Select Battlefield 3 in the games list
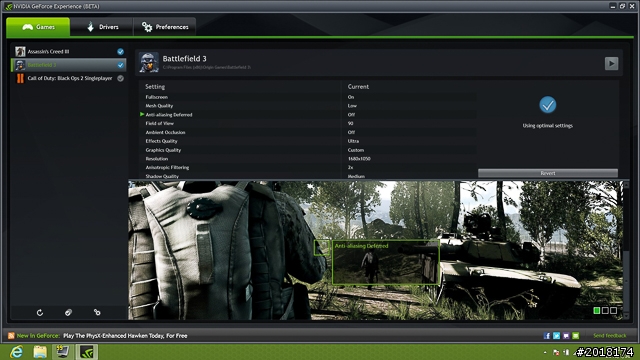Screen dimensions: 640x360 tap(69, 65)
